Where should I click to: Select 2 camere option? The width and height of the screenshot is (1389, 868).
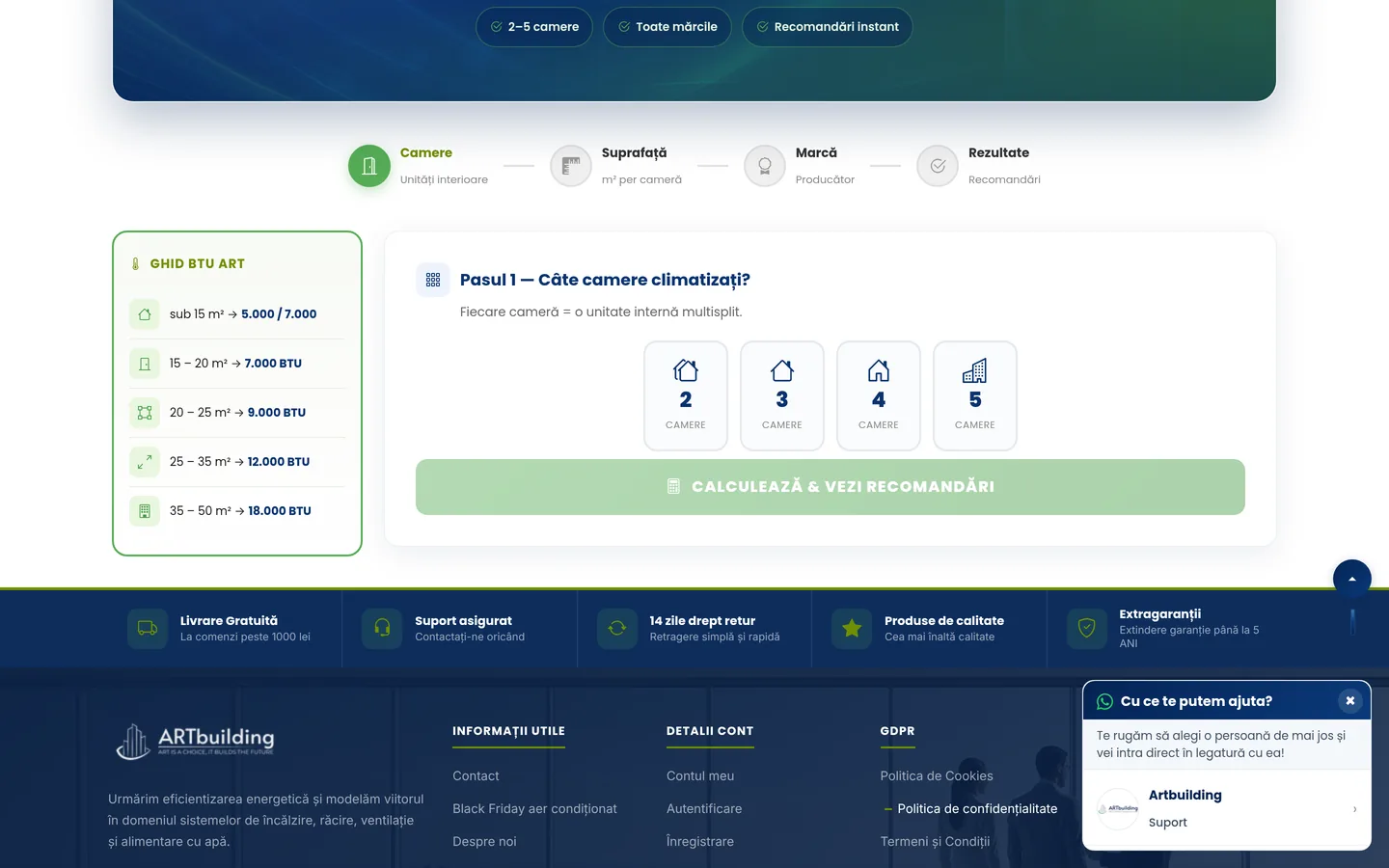686,395
